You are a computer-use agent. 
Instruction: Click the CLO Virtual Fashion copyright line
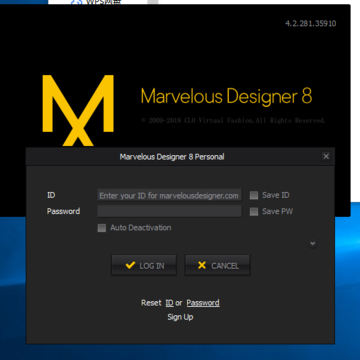(233, 121)
